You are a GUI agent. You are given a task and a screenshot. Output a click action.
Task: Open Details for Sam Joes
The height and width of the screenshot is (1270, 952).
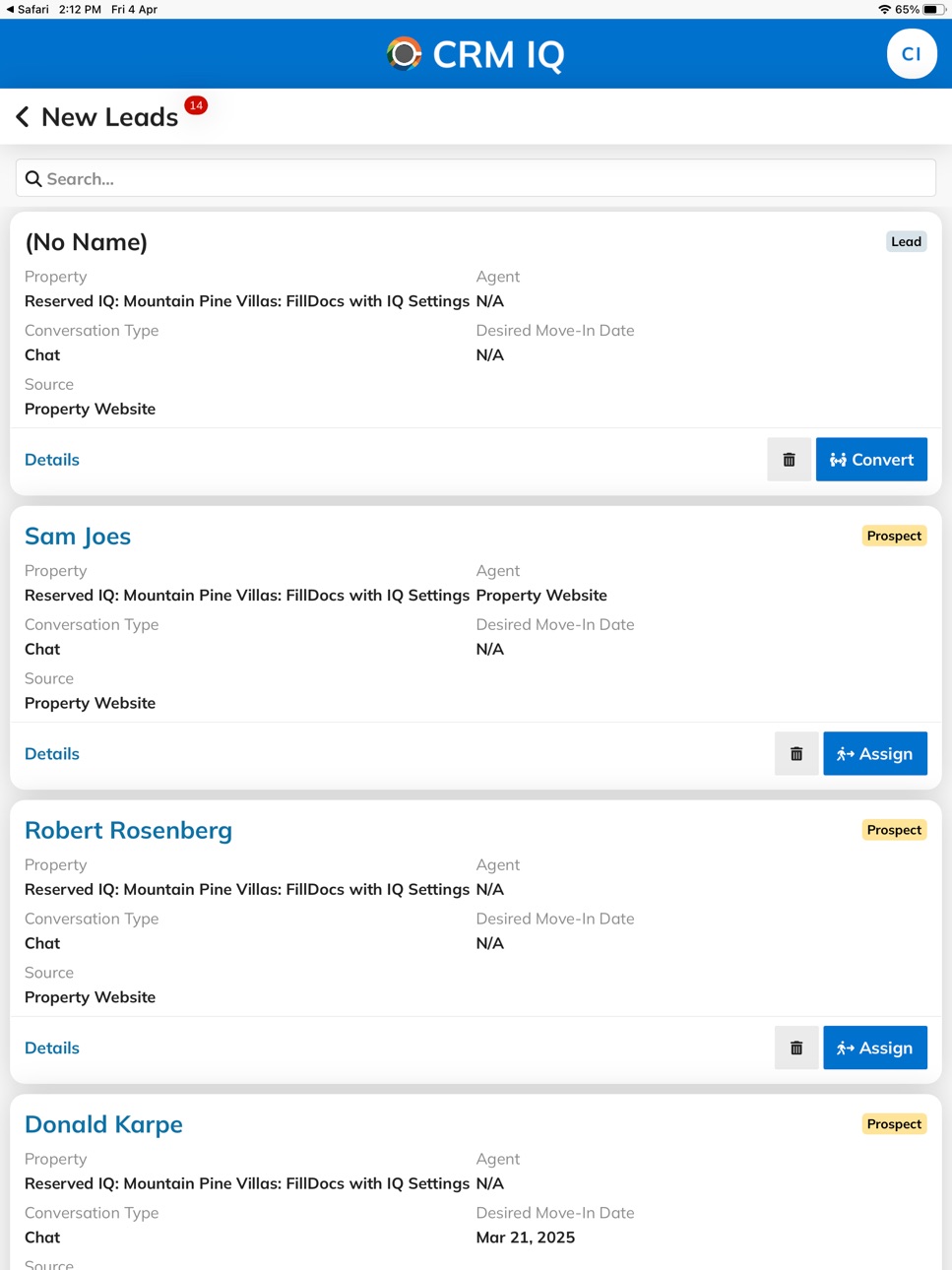(x=52, y=754)
